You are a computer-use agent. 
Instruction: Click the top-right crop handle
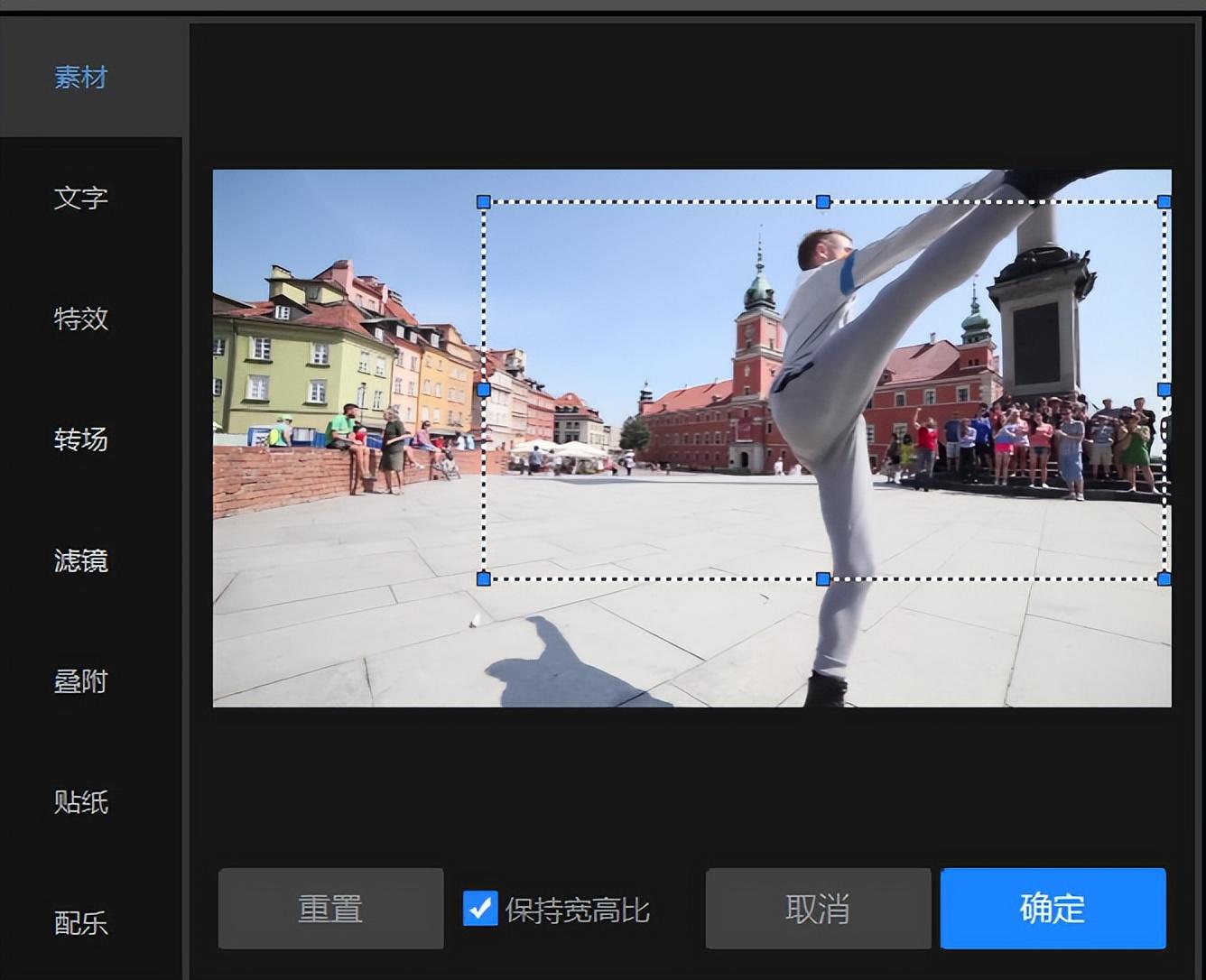(1164, 202)
